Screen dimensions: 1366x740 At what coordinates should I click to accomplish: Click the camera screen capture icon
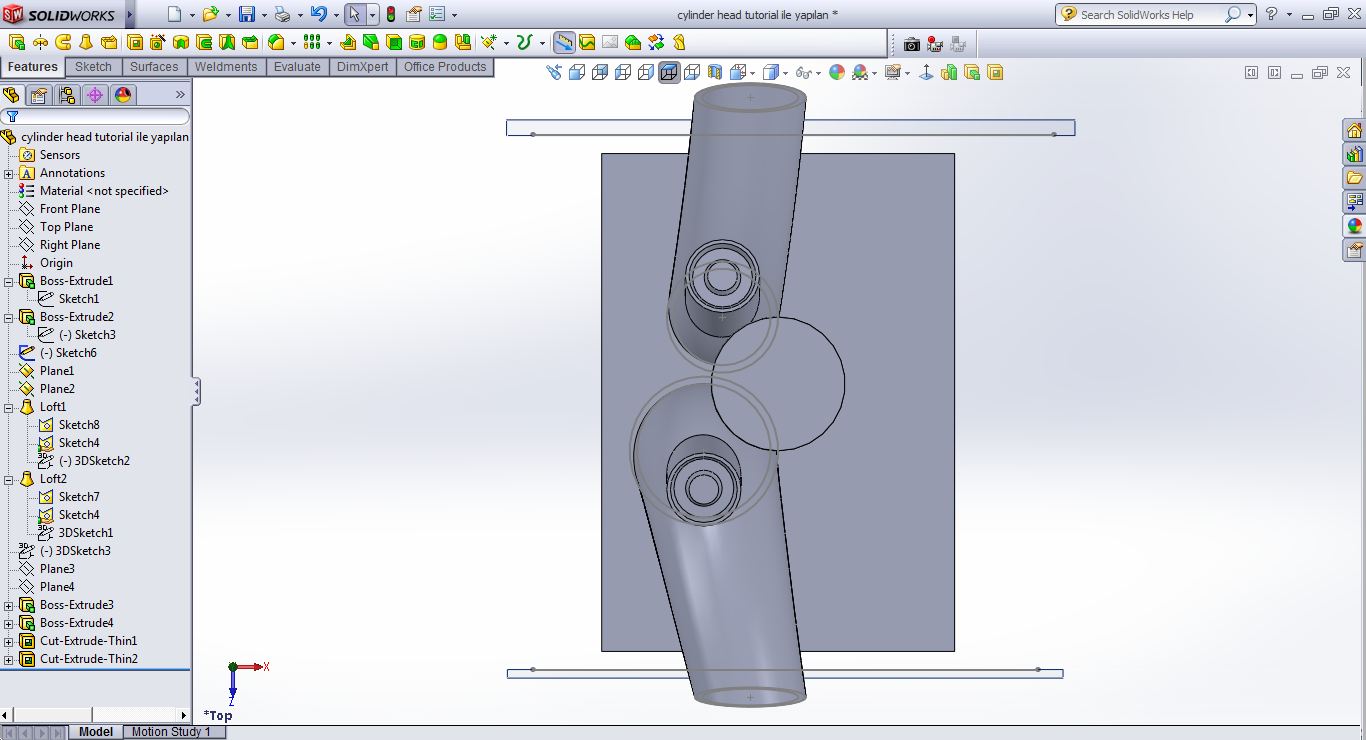[911, 44]
